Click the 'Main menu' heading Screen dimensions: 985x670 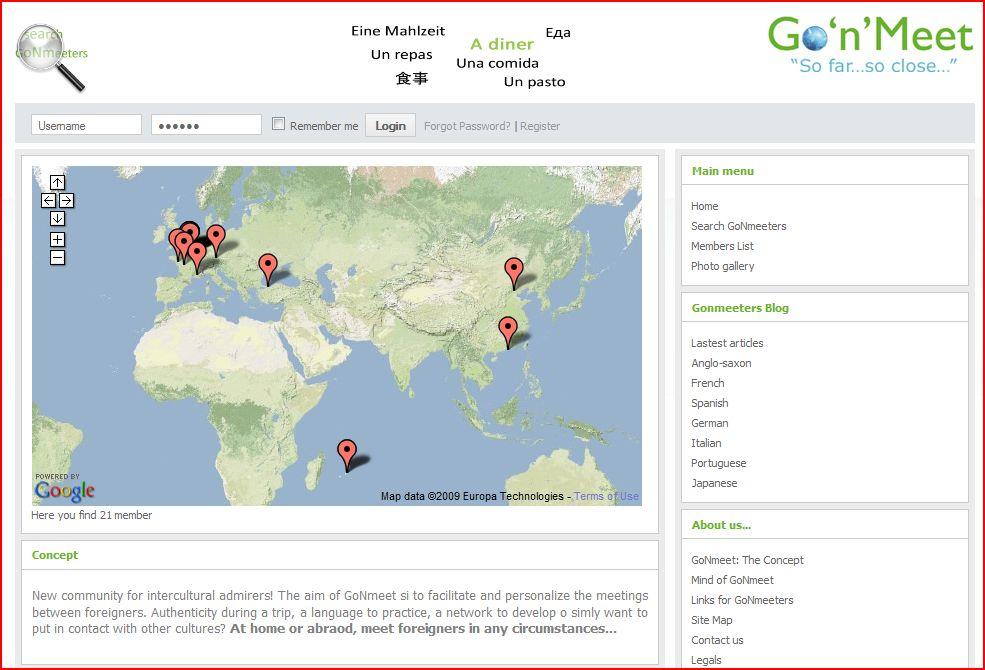pyautogui.click(x=723, y=171)
